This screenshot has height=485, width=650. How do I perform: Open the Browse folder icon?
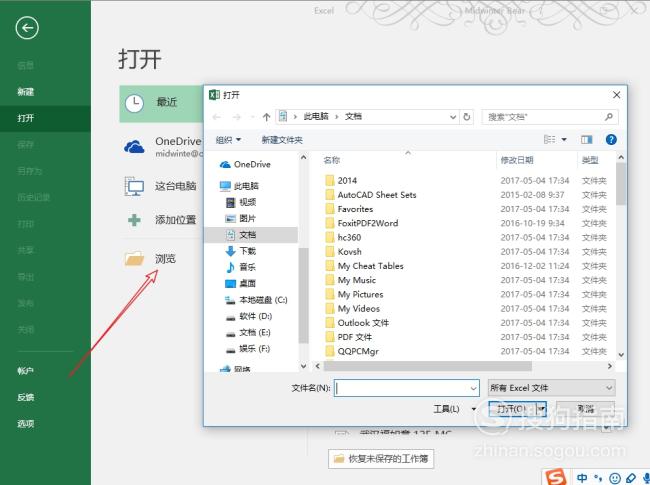coord(134,258)
